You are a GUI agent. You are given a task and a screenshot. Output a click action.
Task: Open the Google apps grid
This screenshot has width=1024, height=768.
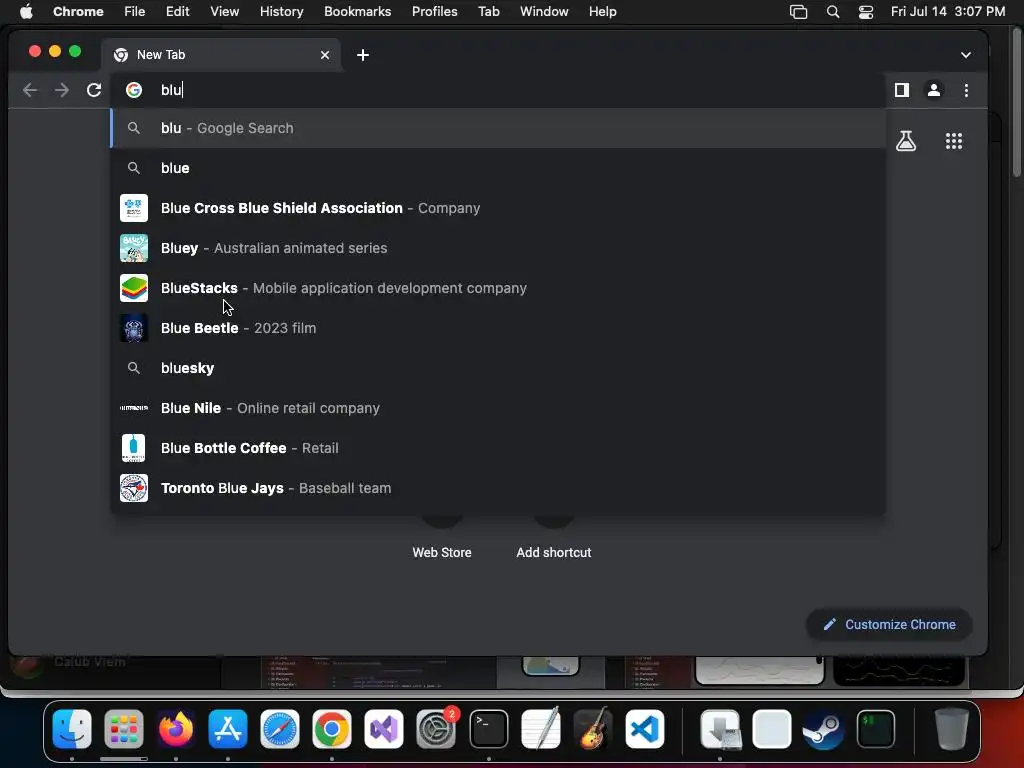(954, 141)
